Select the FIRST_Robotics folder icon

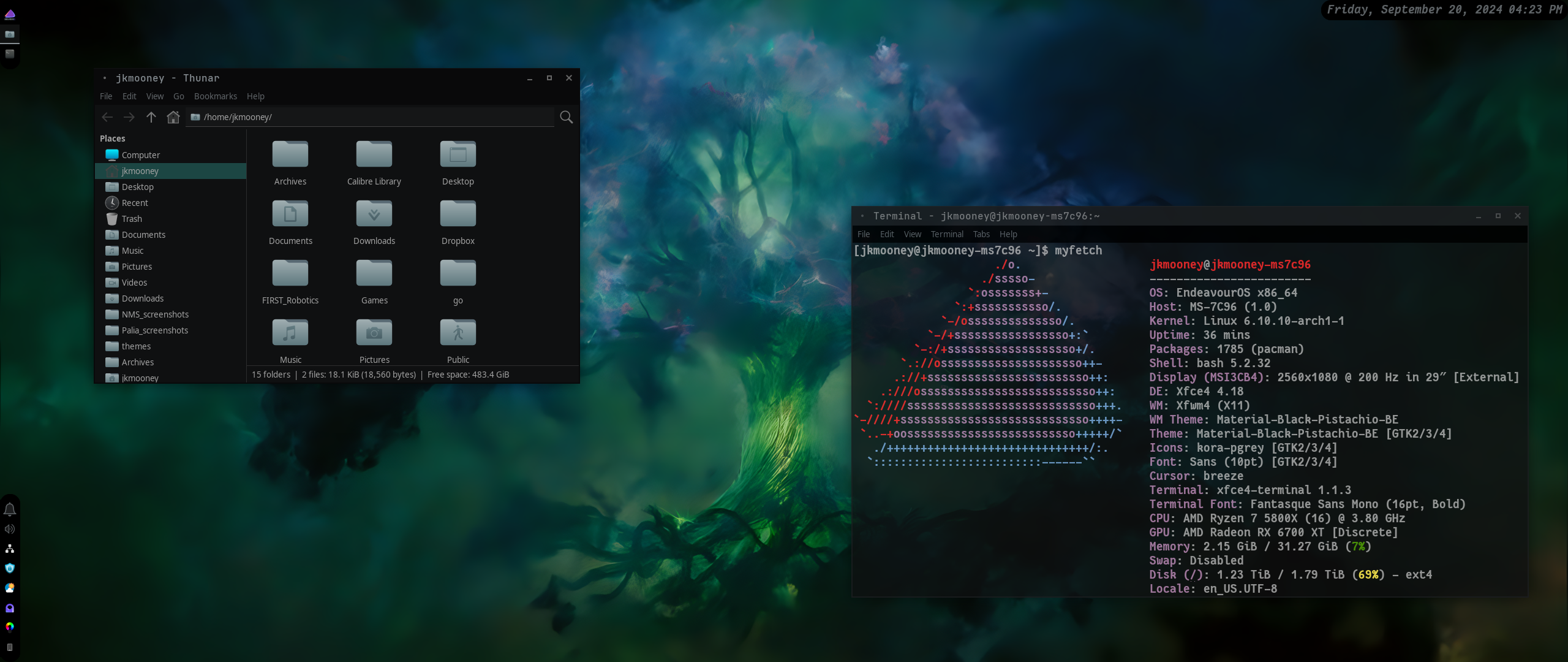click(x=290, y=273)
